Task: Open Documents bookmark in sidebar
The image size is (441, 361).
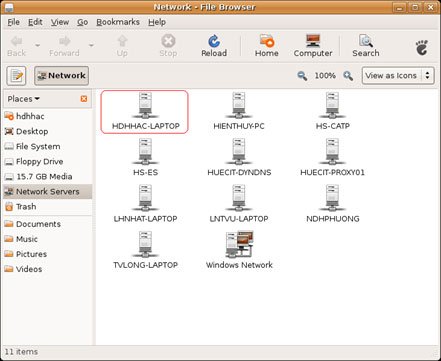Action: click(x=47, y=224)
